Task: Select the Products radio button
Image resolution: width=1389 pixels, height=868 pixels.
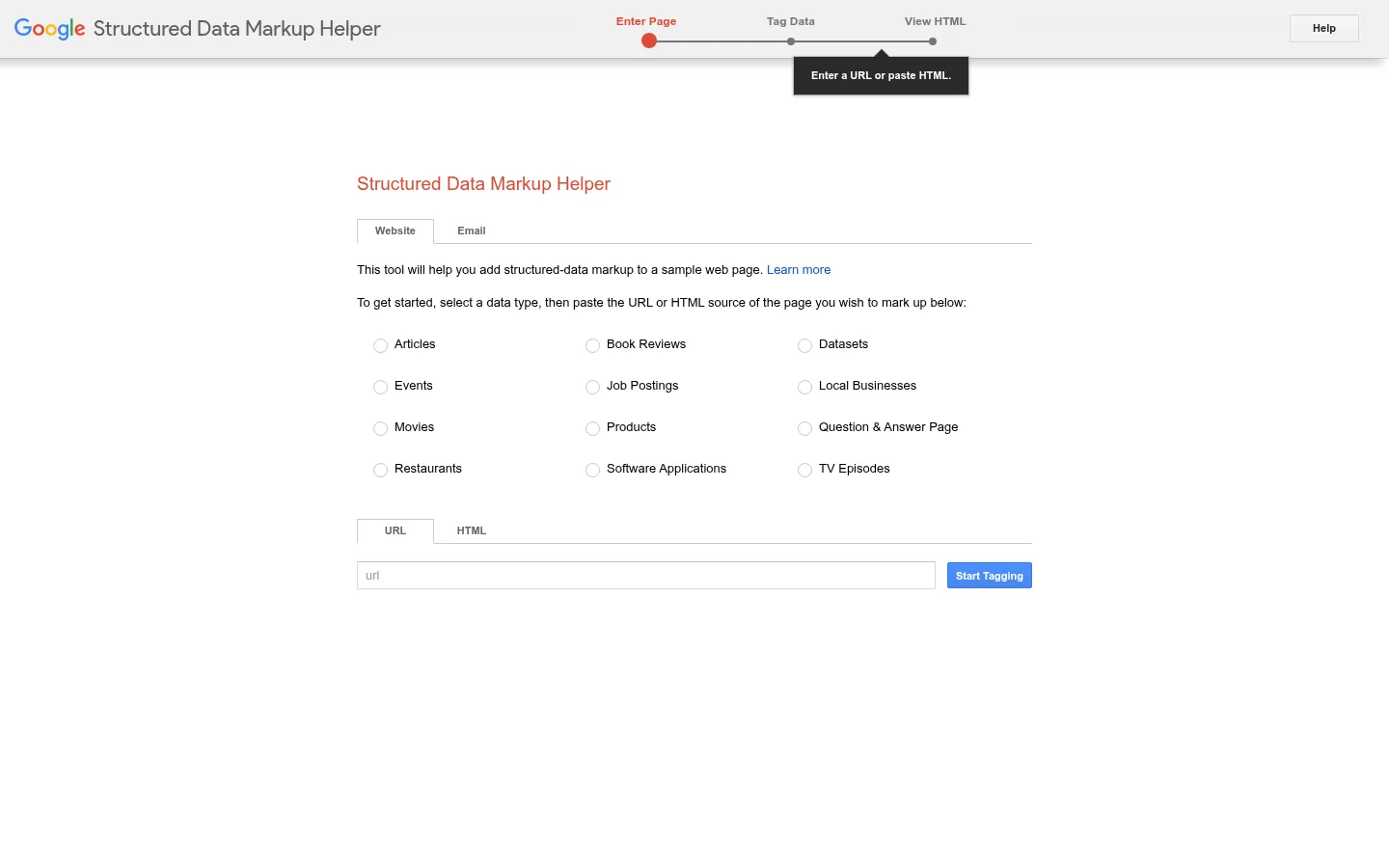Action: (592, 428)
